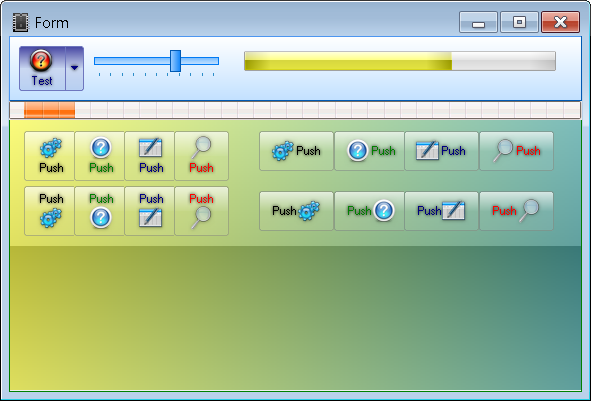Viewport: 591px width, 401px height.
Task: Click the wide blue Push button with edit icon on left
Action: [441, 151]
